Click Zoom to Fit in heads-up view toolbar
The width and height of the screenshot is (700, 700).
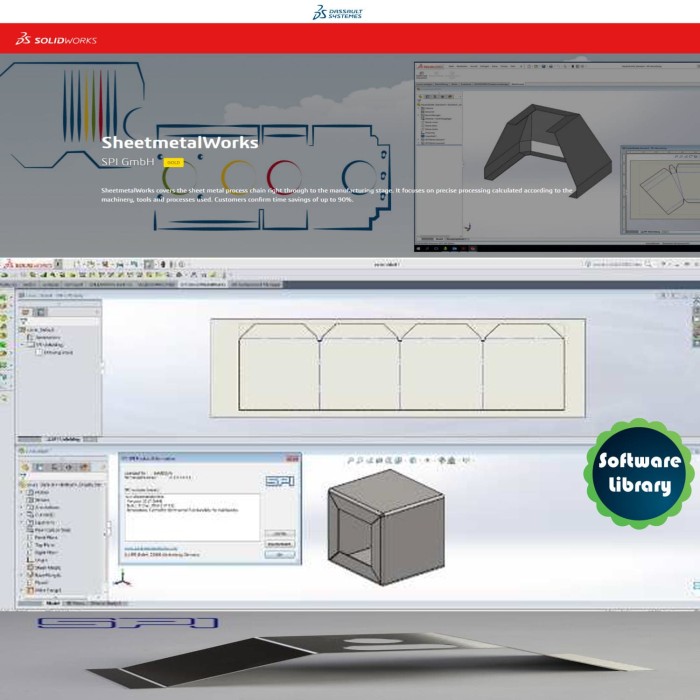351,460
